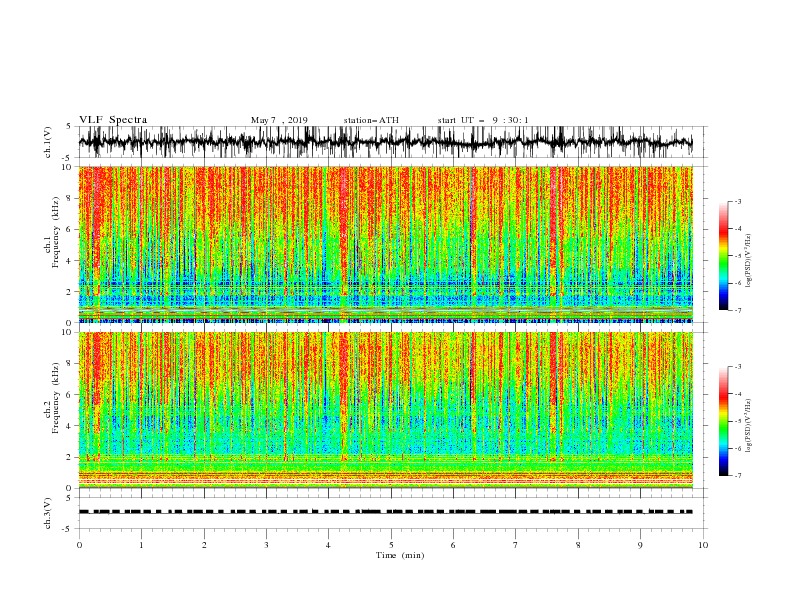The height and width of the screenshot is (612, 792).
Task: Click the "-7" label on ch.2 color bar
Action: [x=738, y=476]
